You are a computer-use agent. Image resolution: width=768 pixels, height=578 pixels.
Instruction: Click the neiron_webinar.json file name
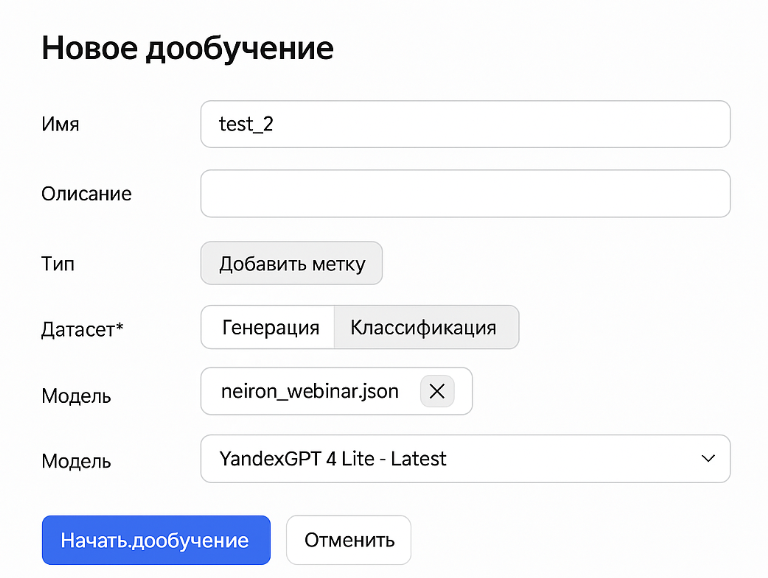point(309,392)
